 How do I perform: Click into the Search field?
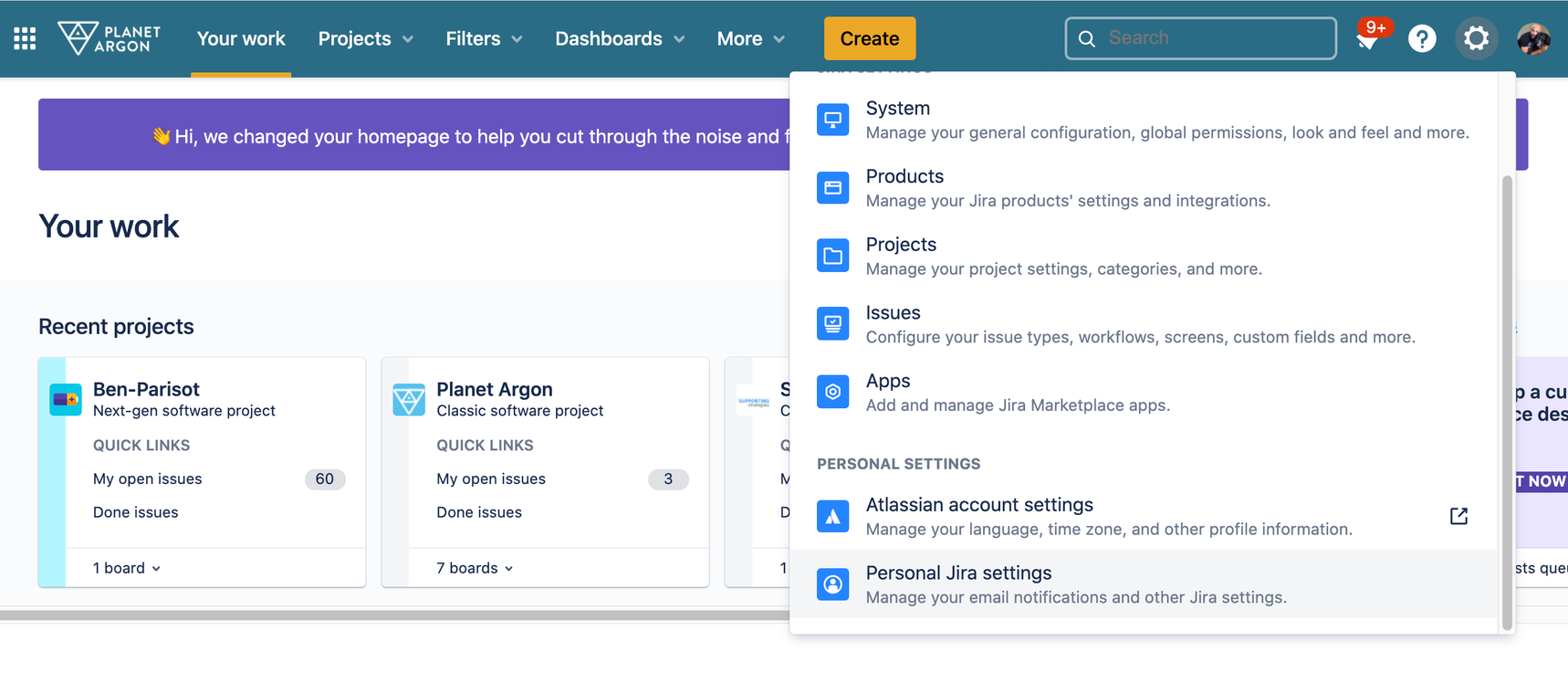click(x=1201, y=38)
